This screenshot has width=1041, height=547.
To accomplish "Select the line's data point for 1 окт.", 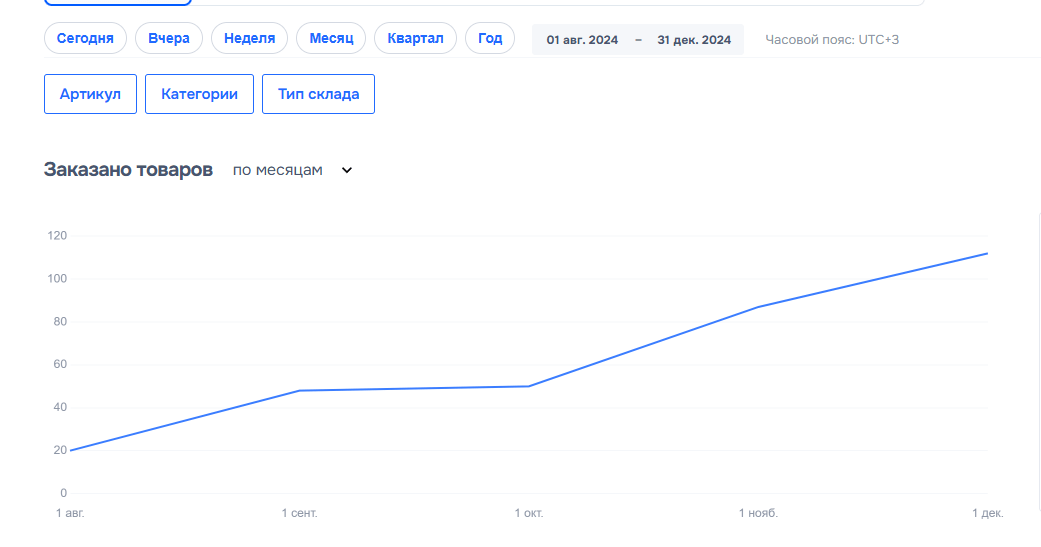I will pyautogui.click(x=528, y=386).
